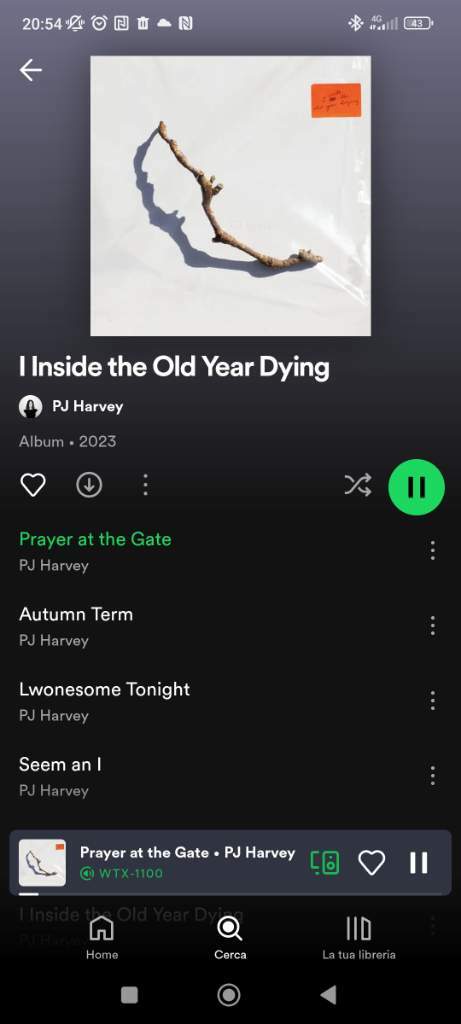The width and height of the screenshot is (461, 1024).
Task: Open options for Prayer at the Gate
Action: point(432,551)
